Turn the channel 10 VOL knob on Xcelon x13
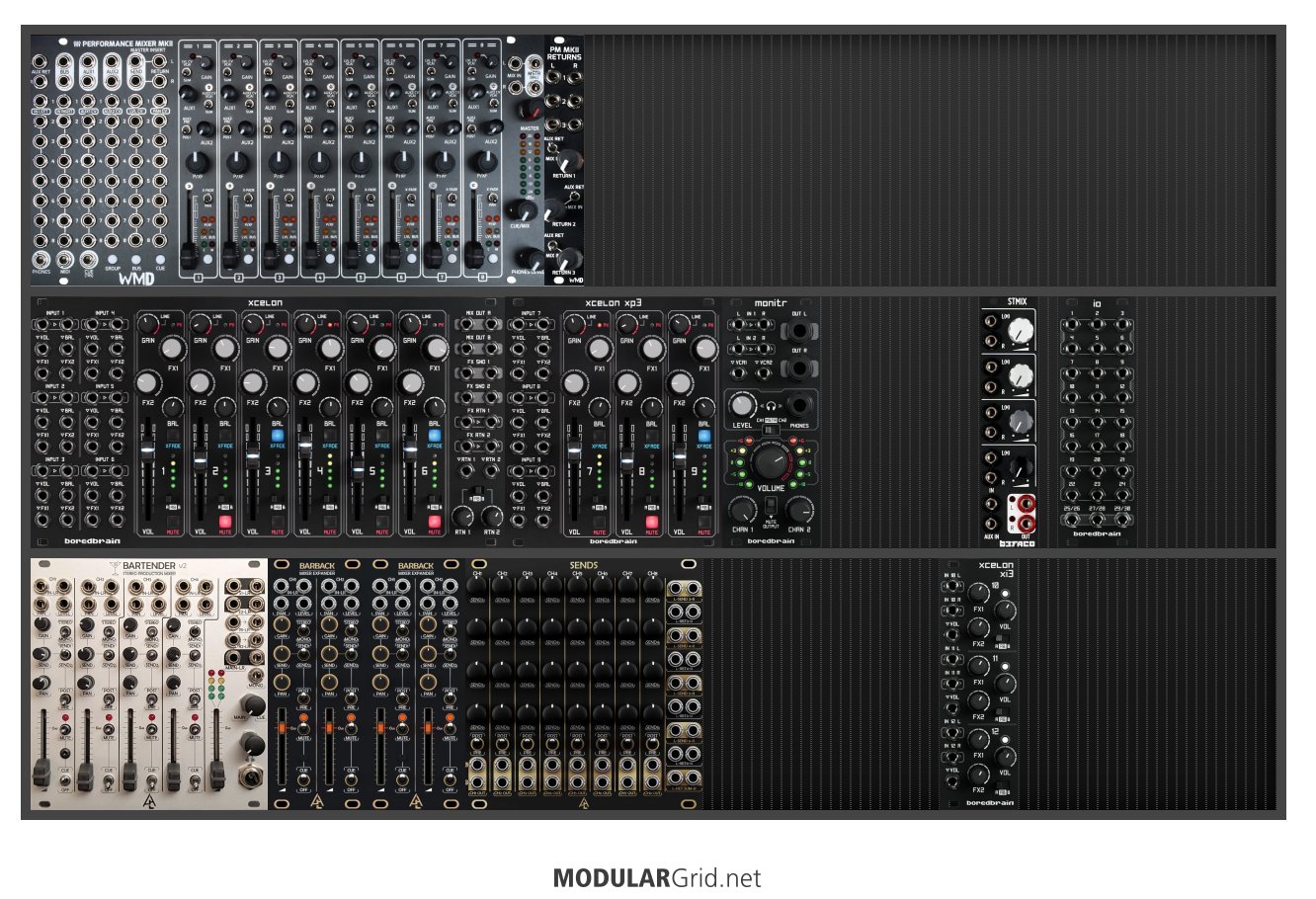This screenshot has width=1316, height=899. point(1005,610)
